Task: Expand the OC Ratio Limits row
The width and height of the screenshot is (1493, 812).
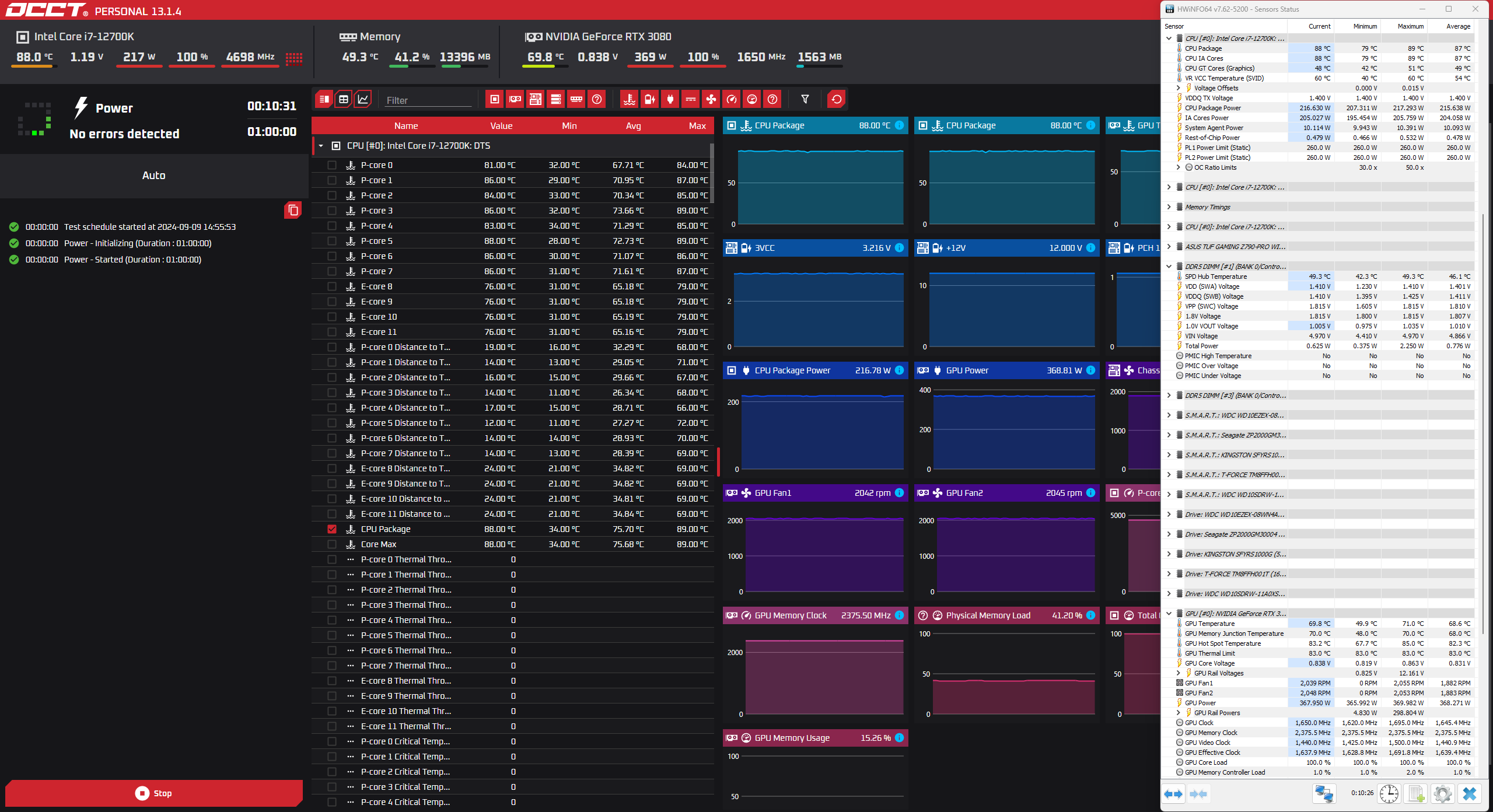Action: tap(1178, 167)
